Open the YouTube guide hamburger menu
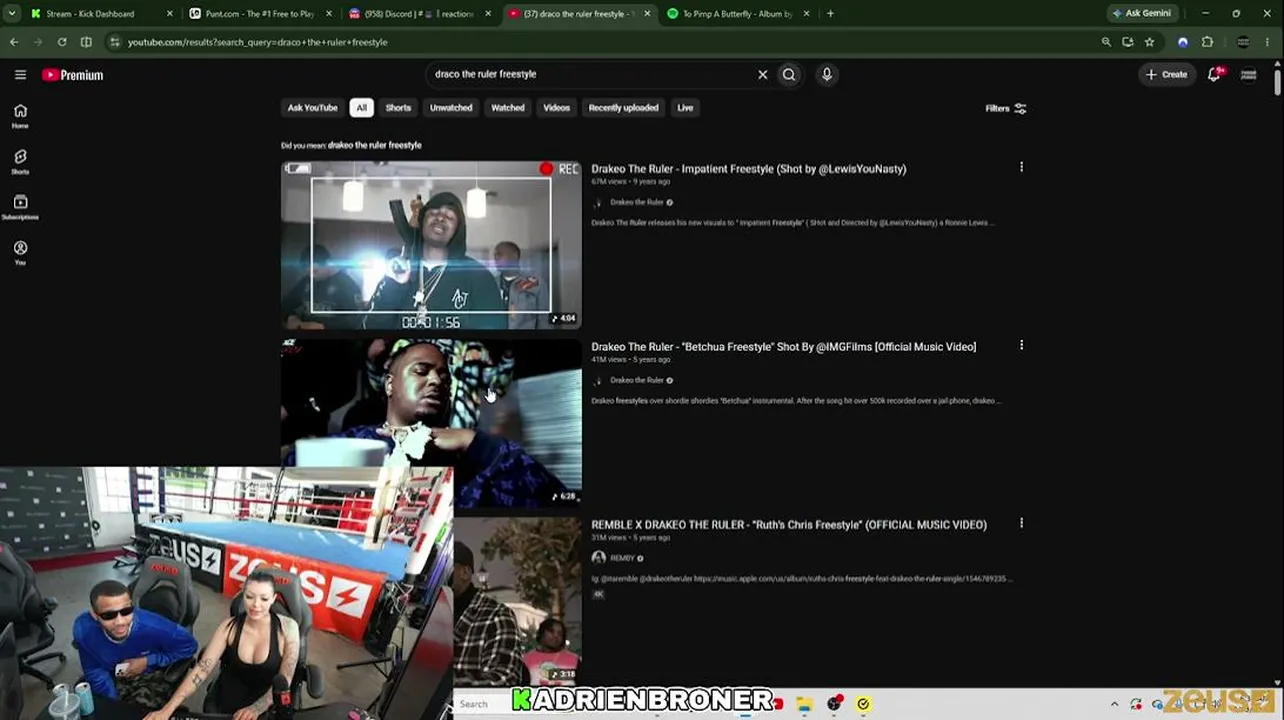Screen dimensions: 1284x720 pos(20,75)
